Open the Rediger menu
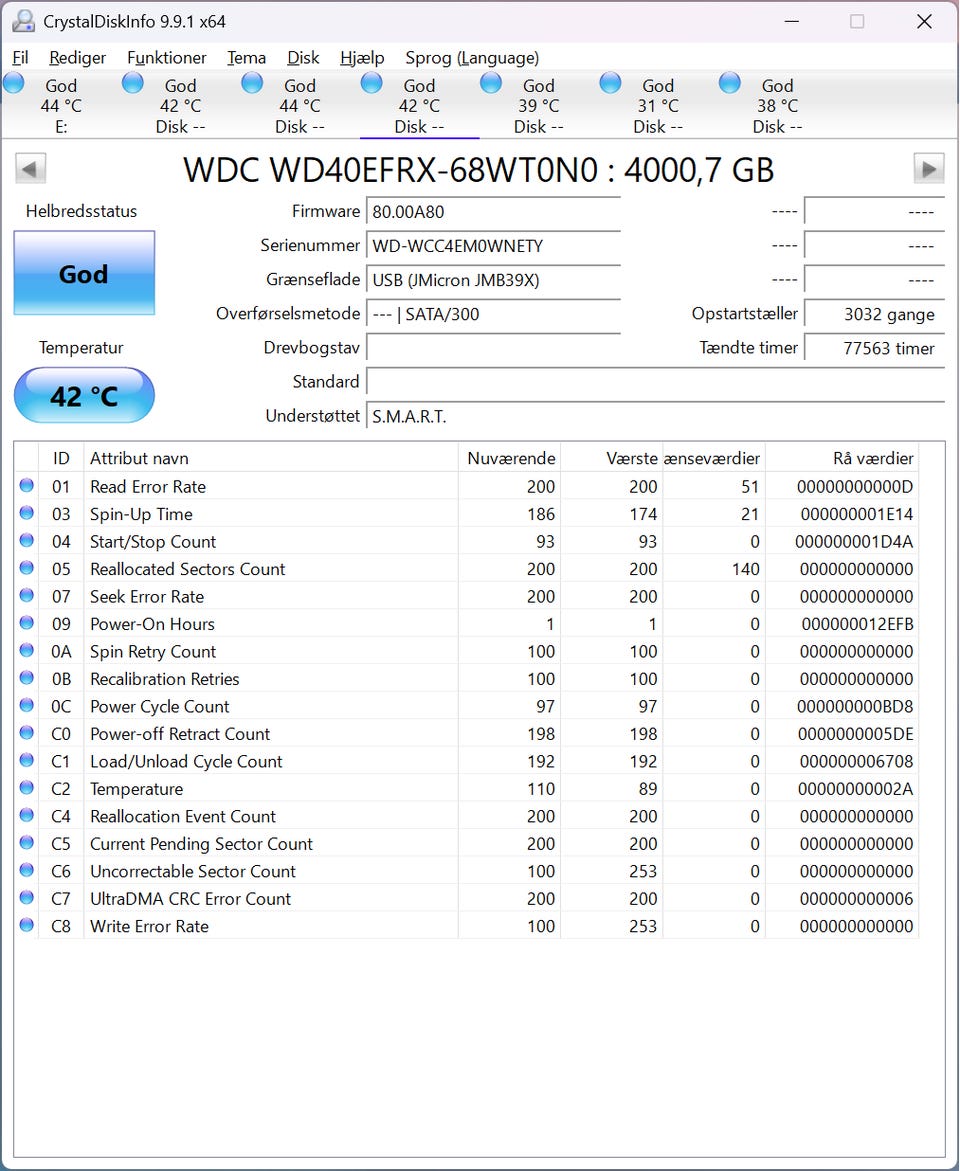Image resolution: width=960 pixels, height=1171 pixels. [x=78, y=58]
